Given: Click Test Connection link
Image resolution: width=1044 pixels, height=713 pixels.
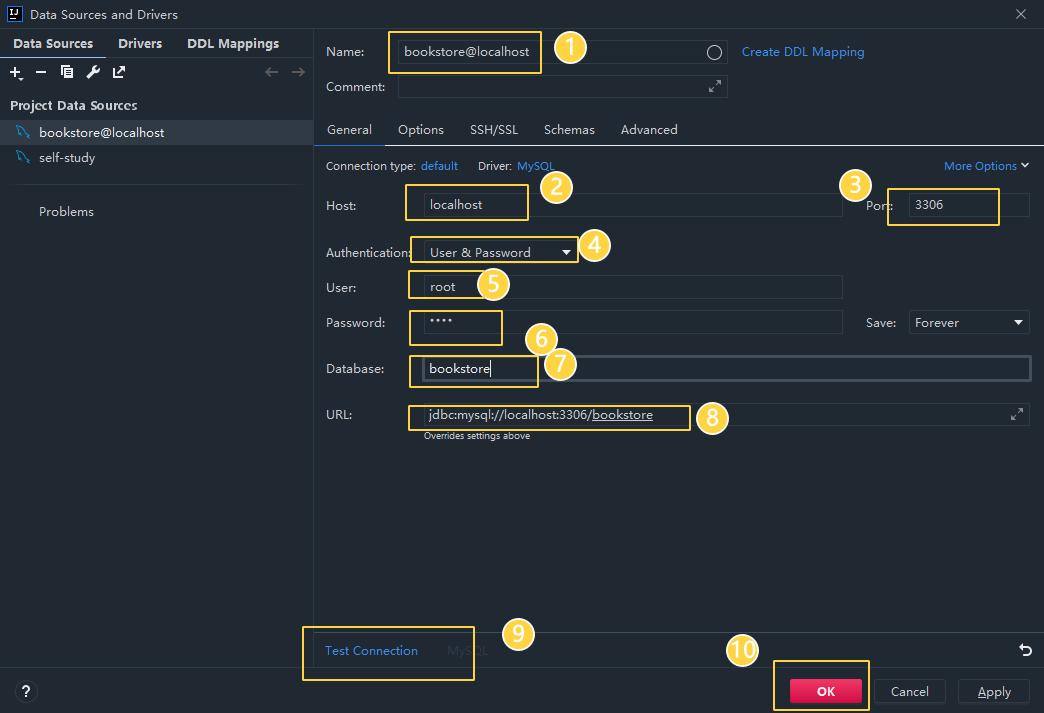Looking at the screenshot, I should 372,651.
